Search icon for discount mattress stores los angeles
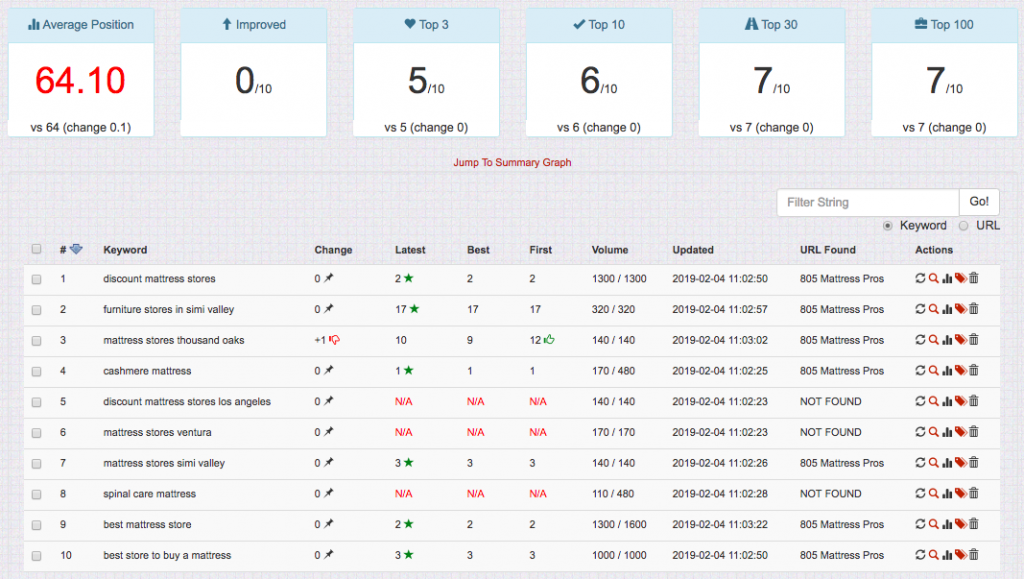 (x=934, y=401)
